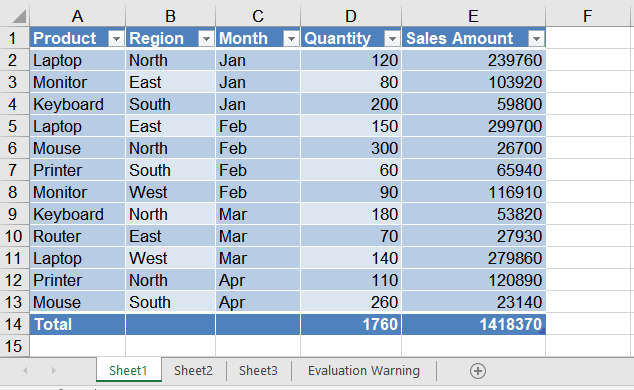Open the Sales Amount filter dropdown
Viewport: 634px width, 390px height.
coord(536,39)
